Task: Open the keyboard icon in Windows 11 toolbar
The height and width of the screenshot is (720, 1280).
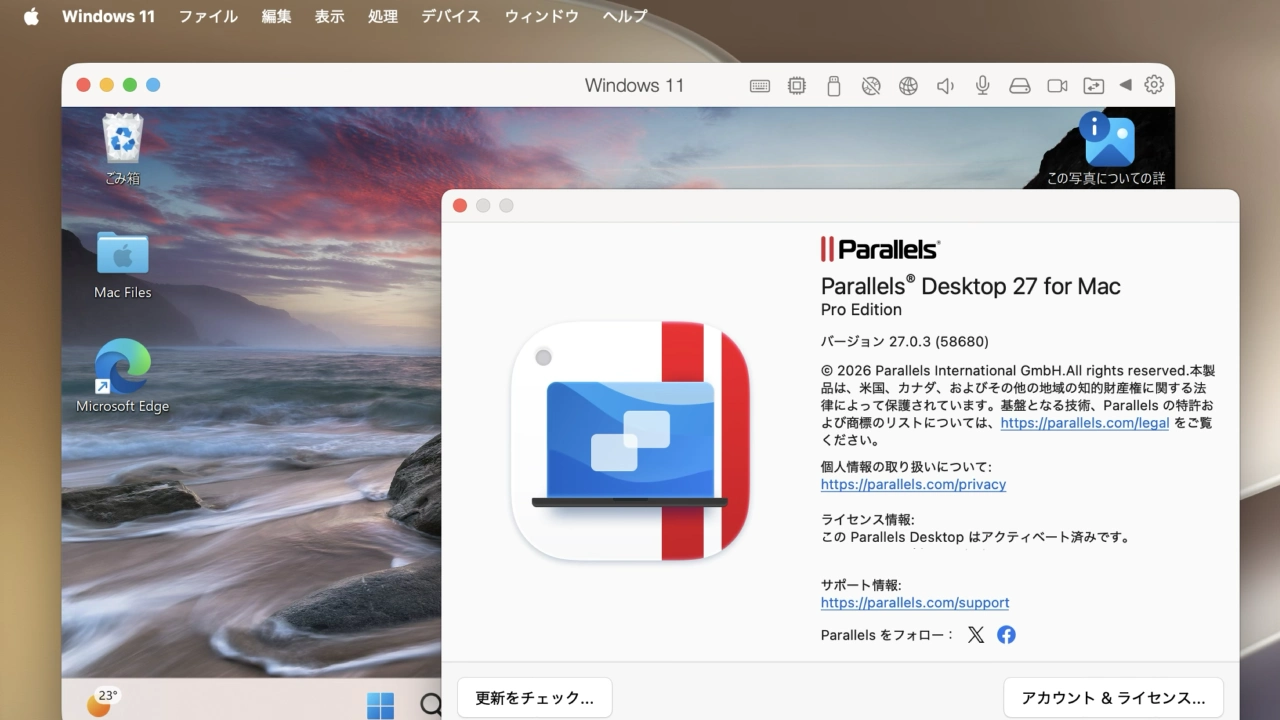Action: click(x=760, y=86)
